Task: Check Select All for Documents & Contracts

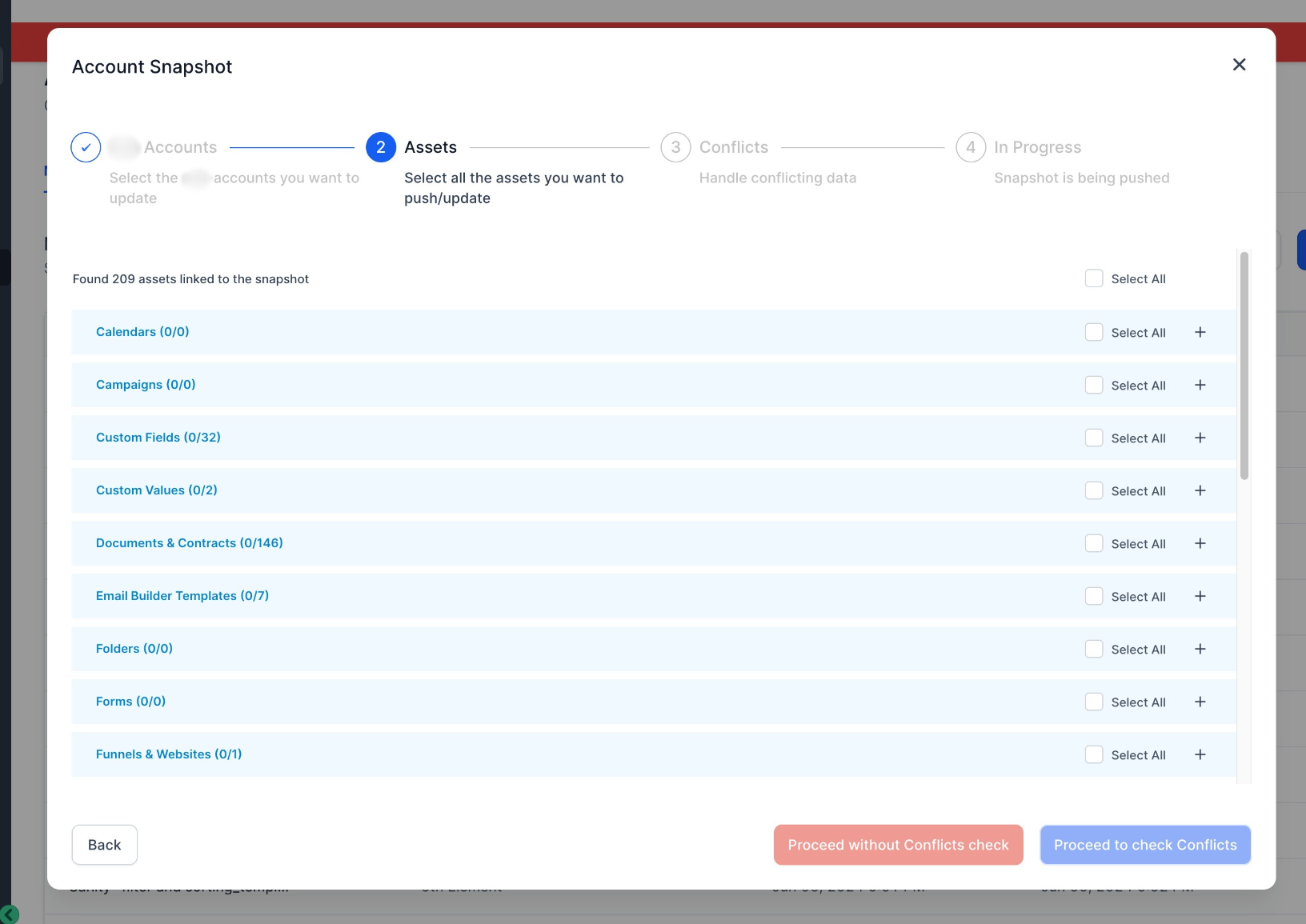Action: 1094,543
